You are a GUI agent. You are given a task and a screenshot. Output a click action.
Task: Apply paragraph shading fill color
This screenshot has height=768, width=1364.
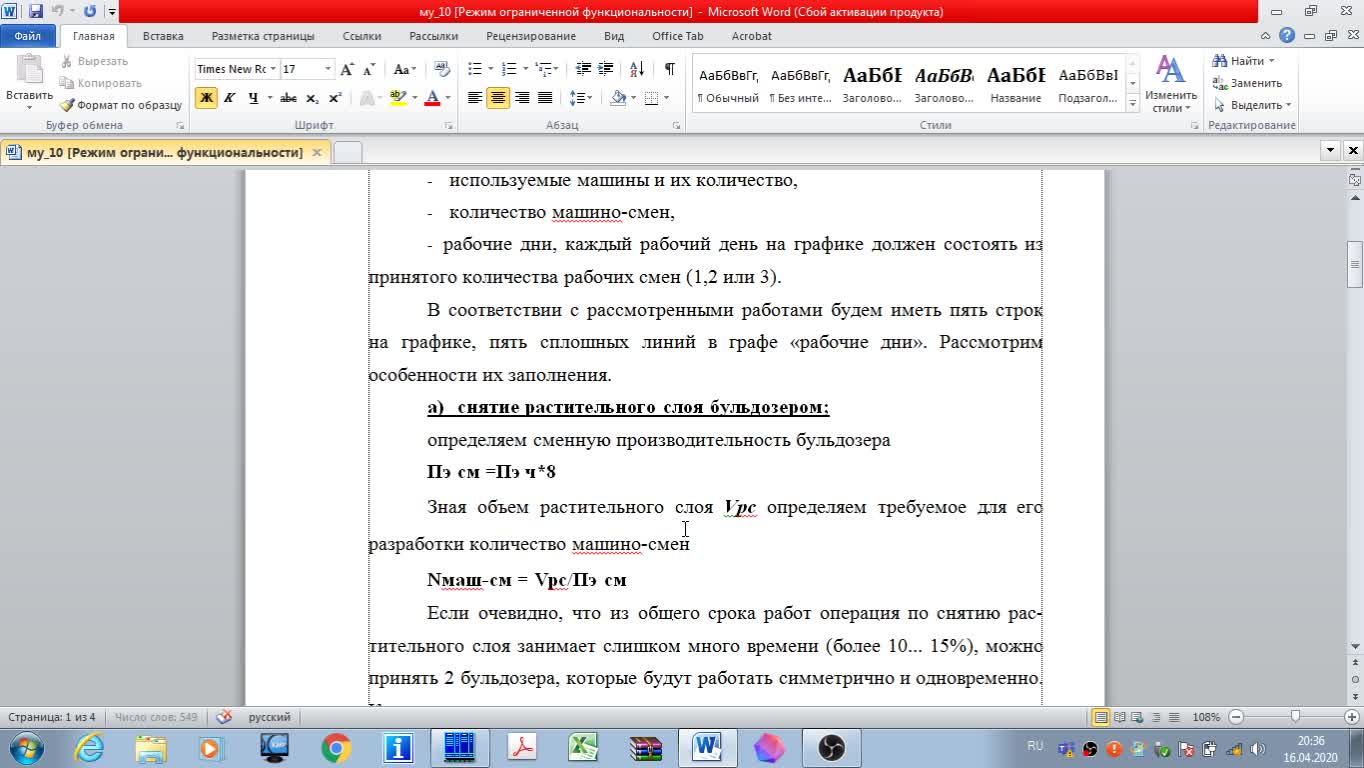618,98
